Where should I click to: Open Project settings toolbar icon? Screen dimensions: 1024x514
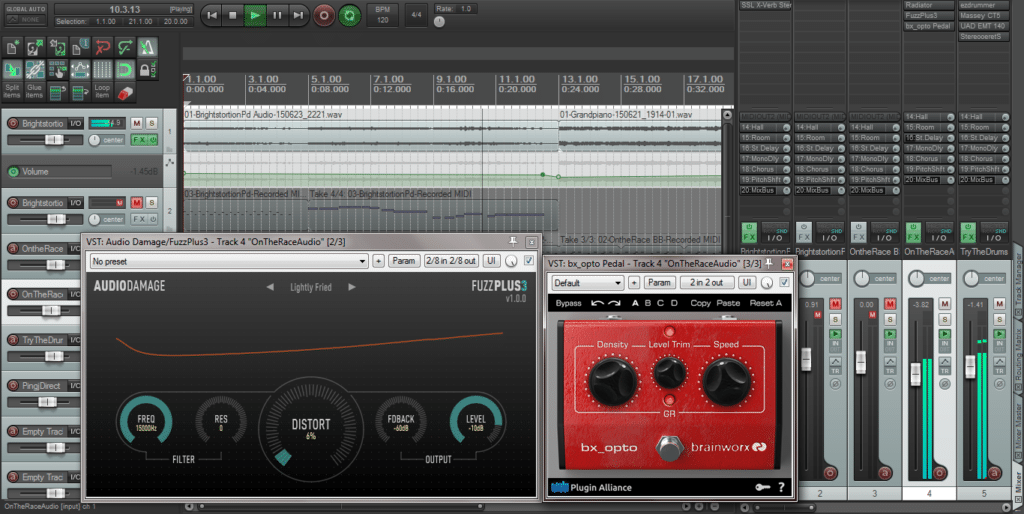[80, 47]
